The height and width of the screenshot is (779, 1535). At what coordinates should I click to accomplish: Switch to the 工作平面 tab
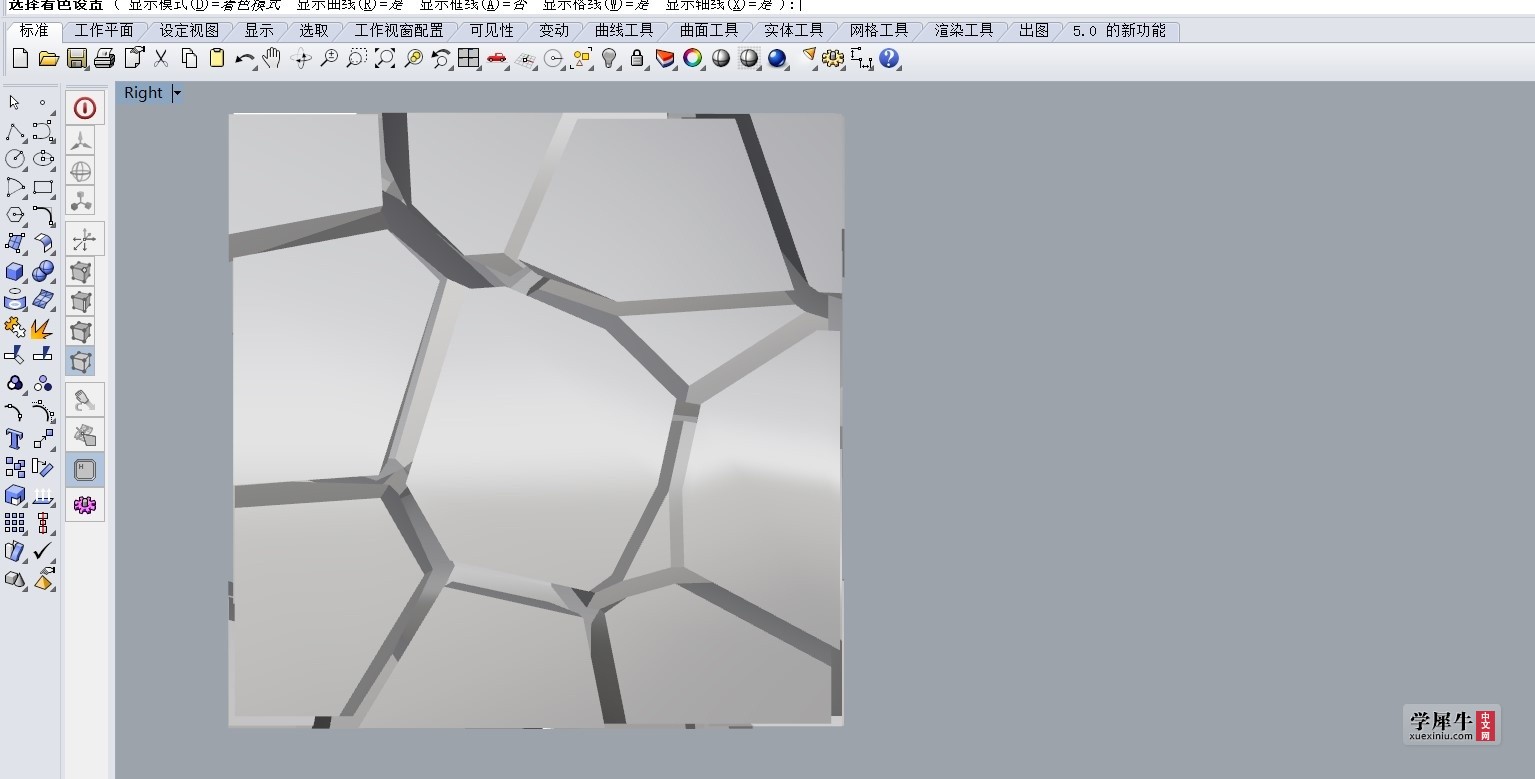point(104,31)
